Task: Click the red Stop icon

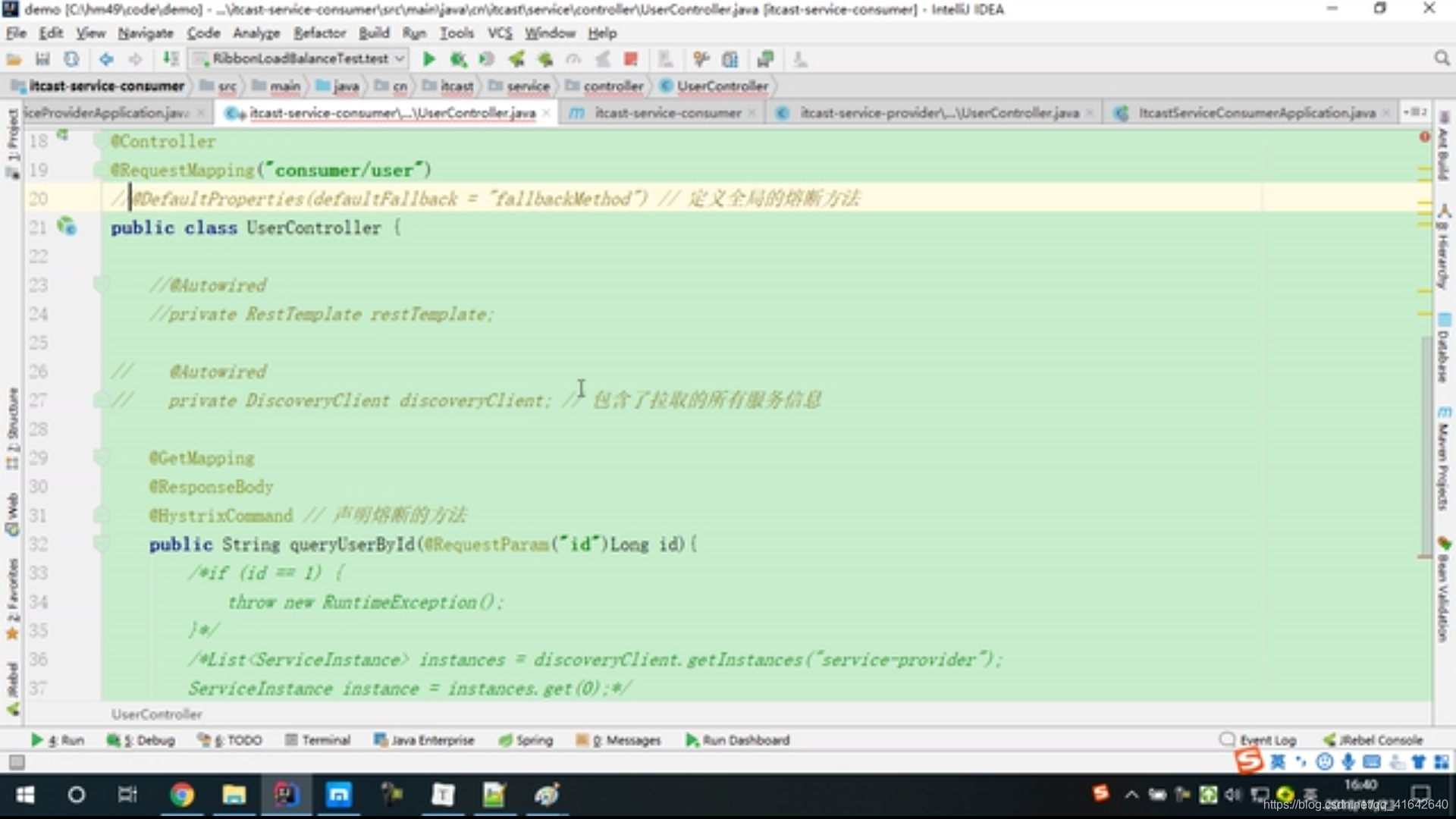Action: point(630,59)
